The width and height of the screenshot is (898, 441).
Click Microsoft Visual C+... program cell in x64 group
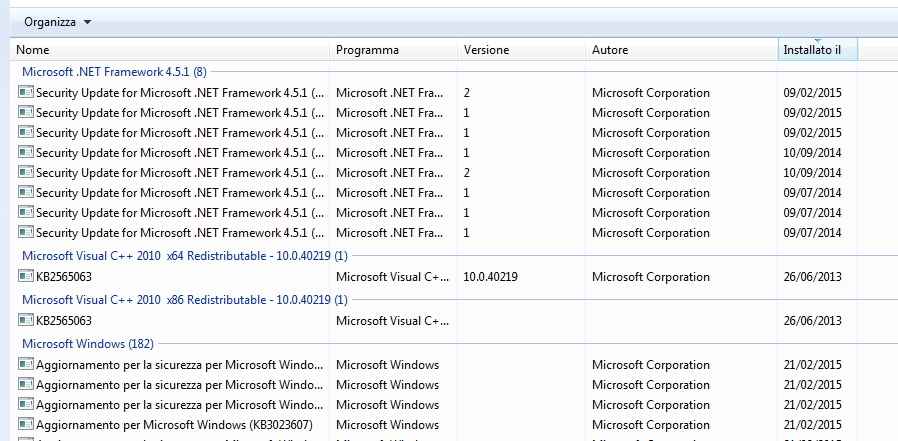[x=392, y=277]
